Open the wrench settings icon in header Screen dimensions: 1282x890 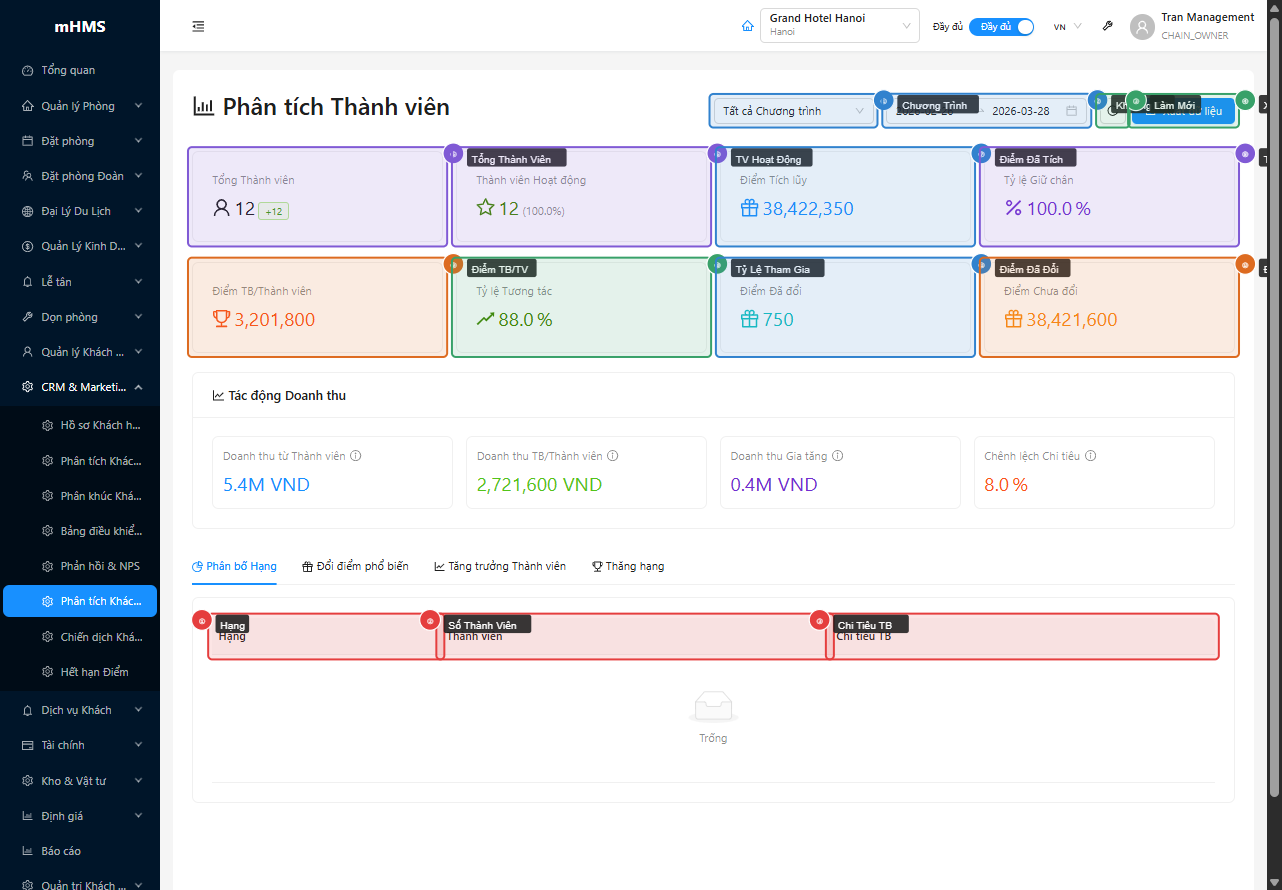click(x=1107, y=27)
